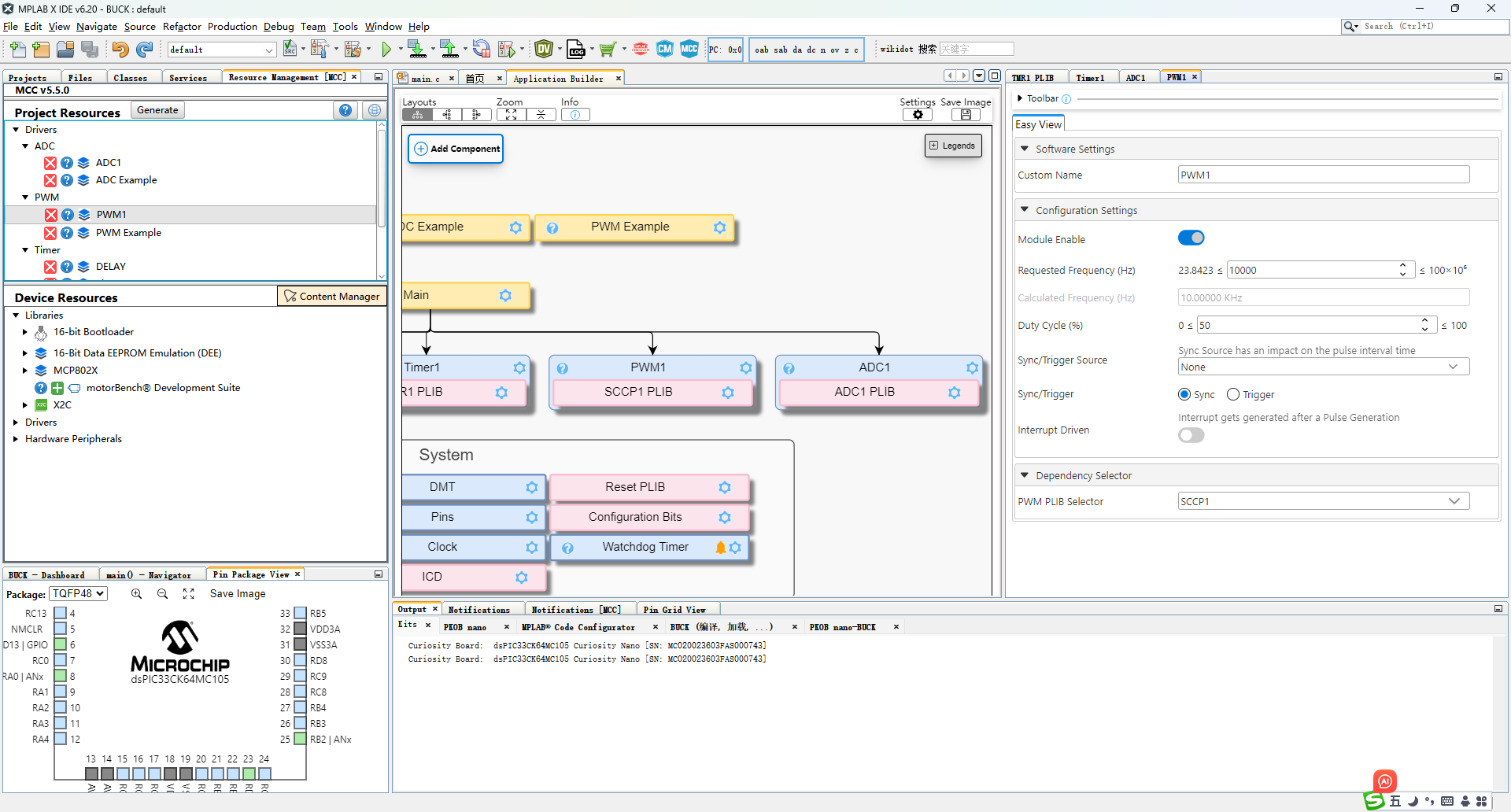Open help for ADC1 in Project Resources
The image size is (1511, 812).
coord(67,163)
